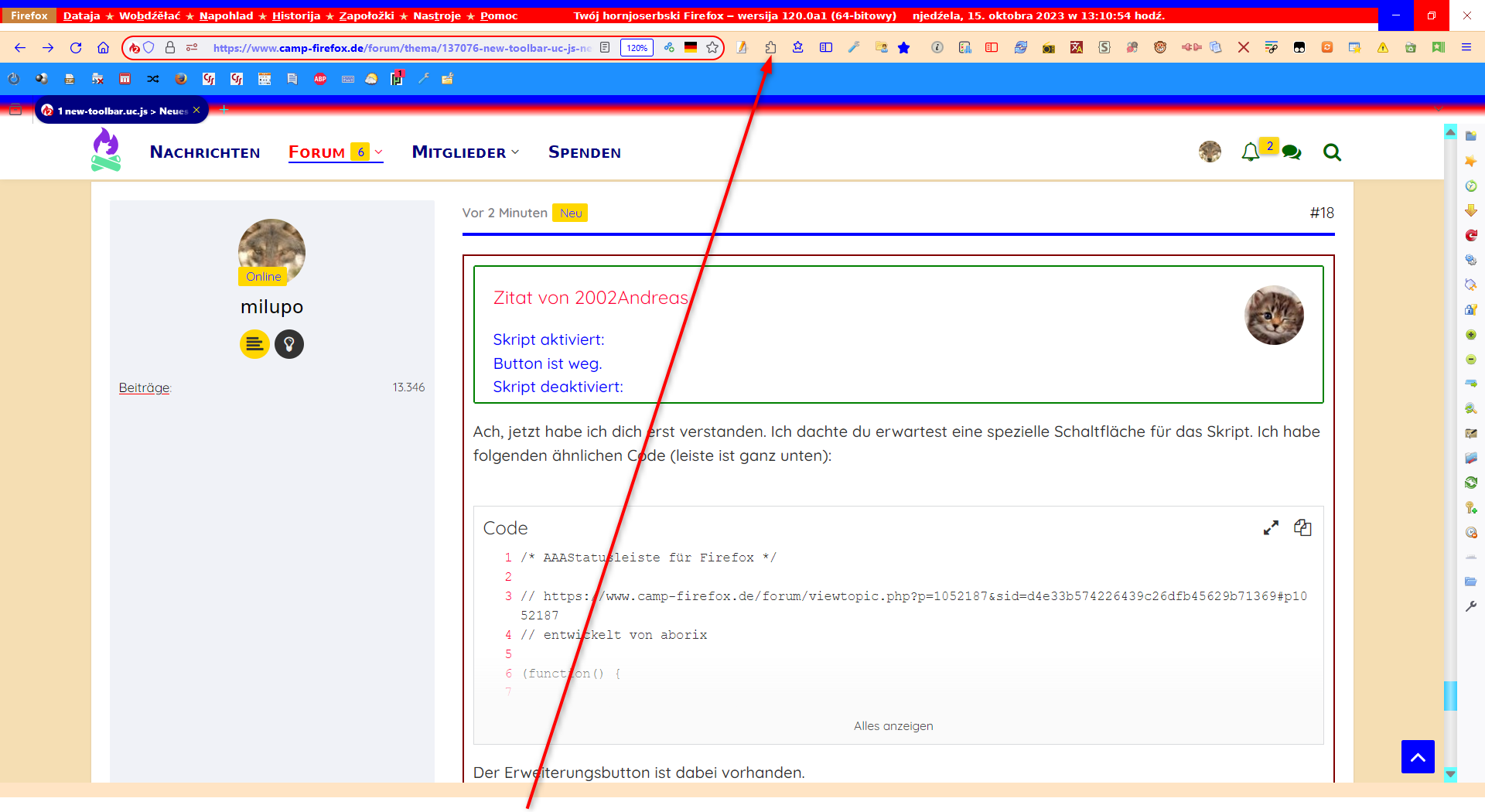The height and width of the screenshot is (812, 1485).
Task: Click the forum search magnifier icon
Action: 1332,152
